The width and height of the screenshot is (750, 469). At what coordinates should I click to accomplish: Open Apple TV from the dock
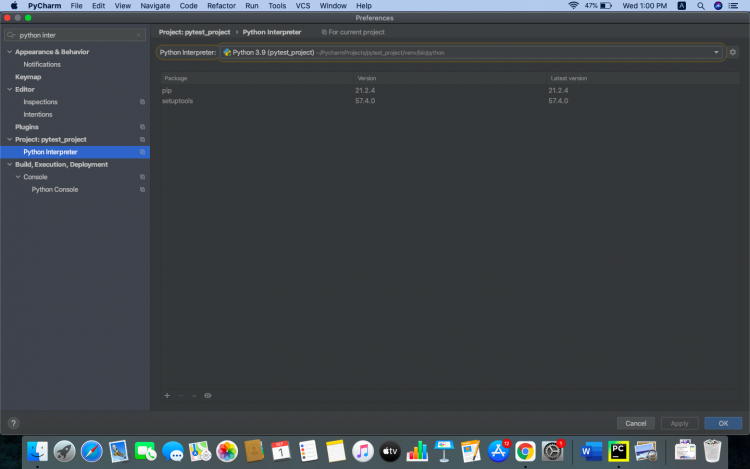(390, 451)
